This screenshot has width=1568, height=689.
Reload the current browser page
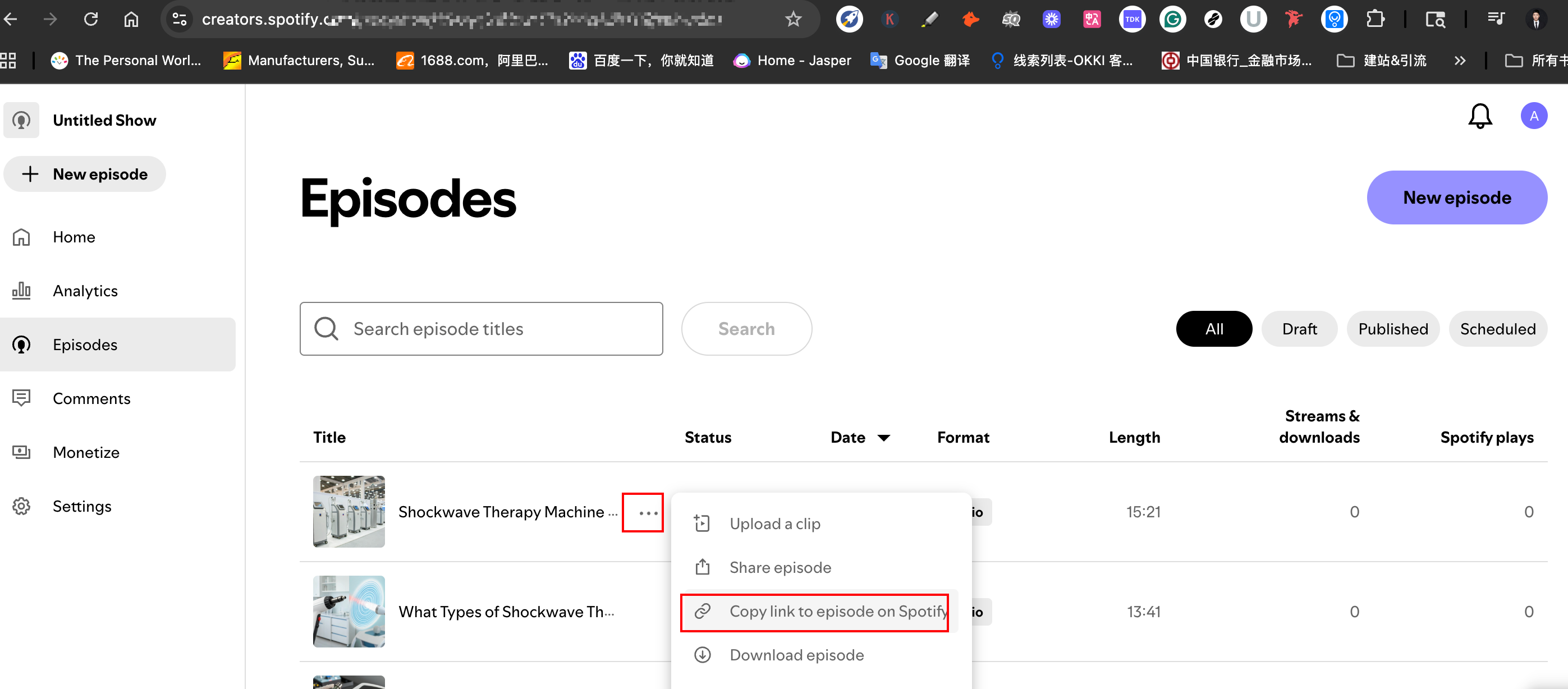tap(91, 20)
